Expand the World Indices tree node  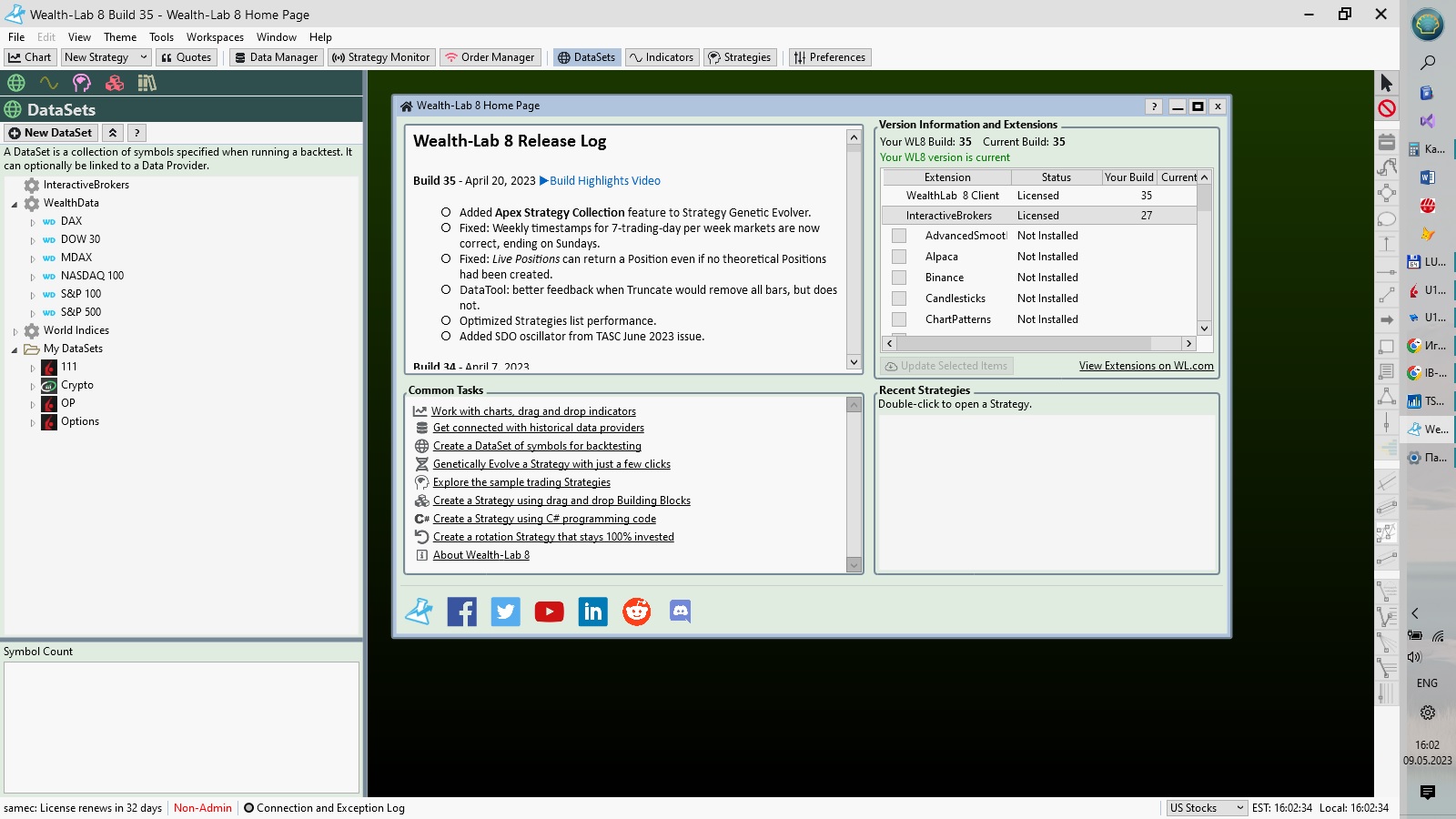15,331
